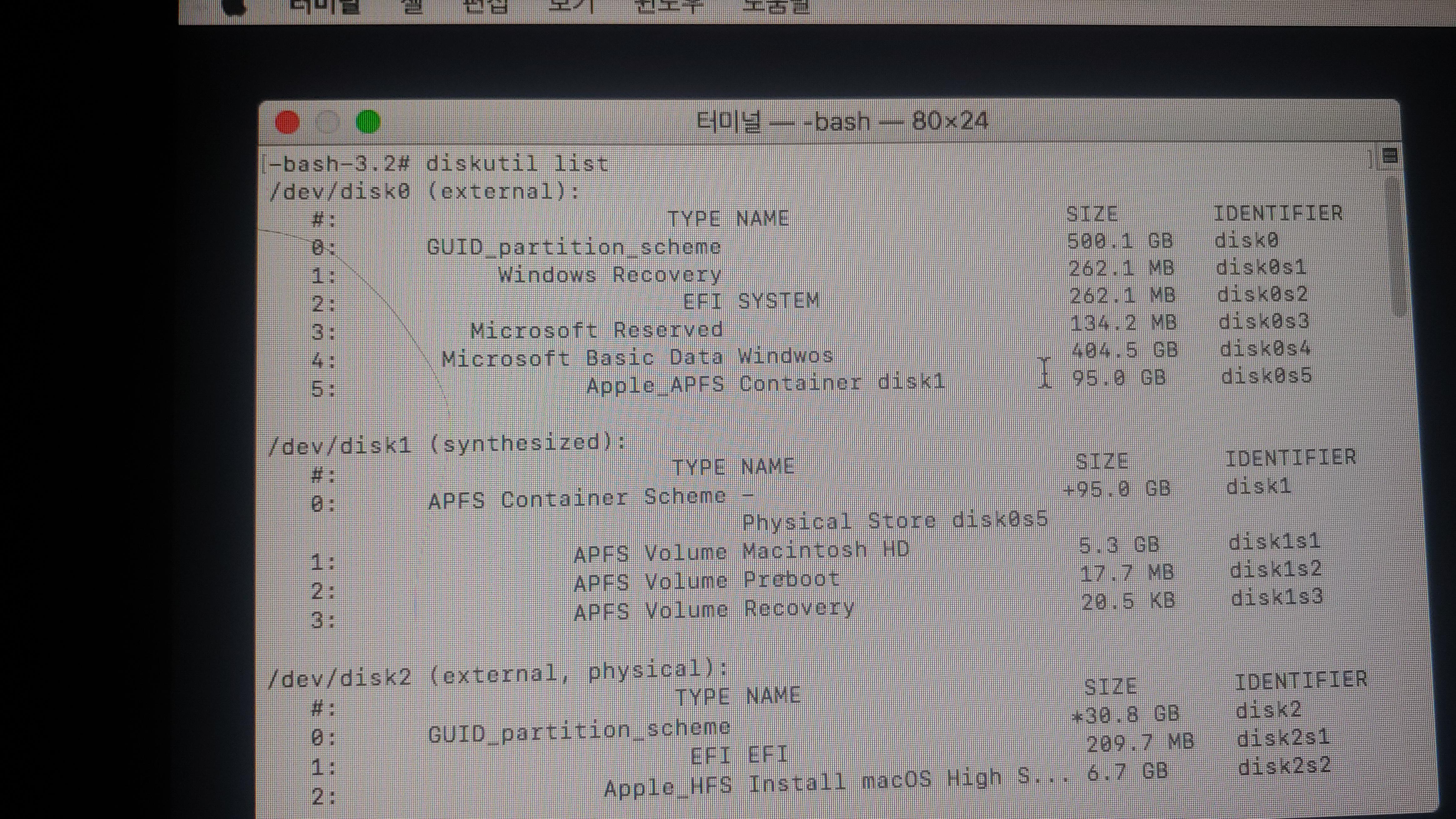
Task: Click the '/dev/disk0 (external):' line
Action: click(x=424, y=192)
